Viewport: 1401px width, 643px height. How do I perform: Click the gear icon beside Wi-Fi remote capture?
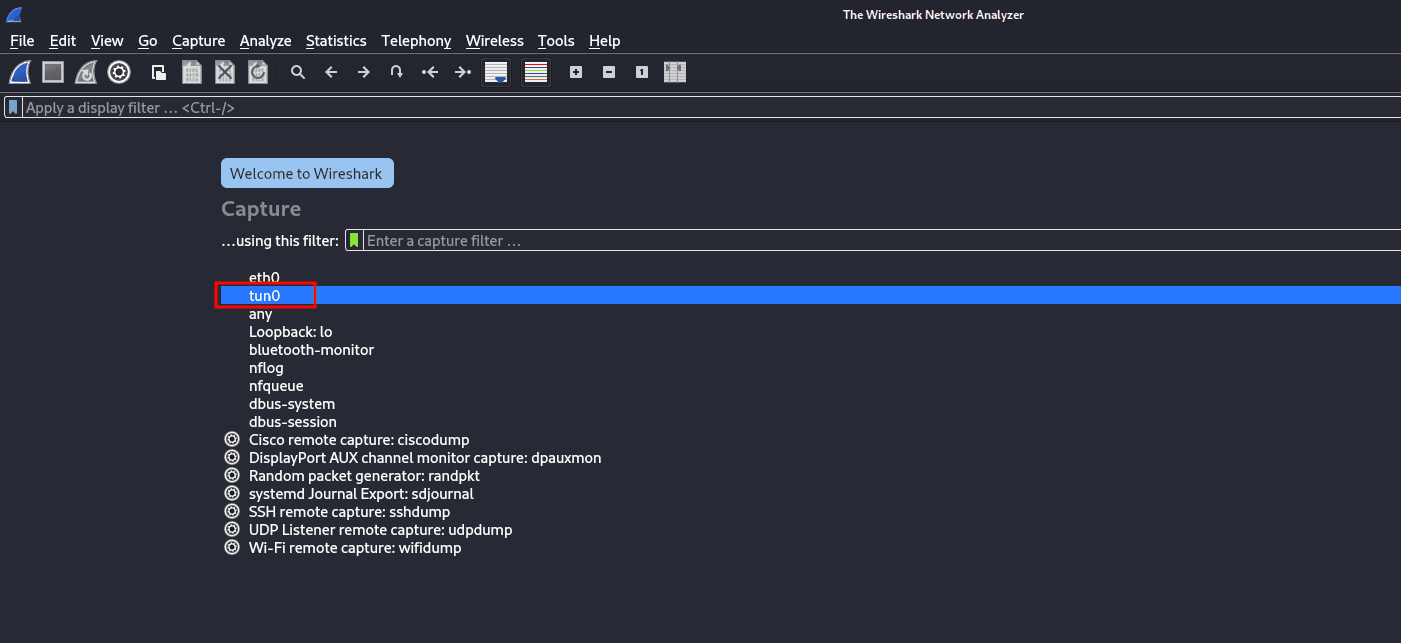pos(232,548)
